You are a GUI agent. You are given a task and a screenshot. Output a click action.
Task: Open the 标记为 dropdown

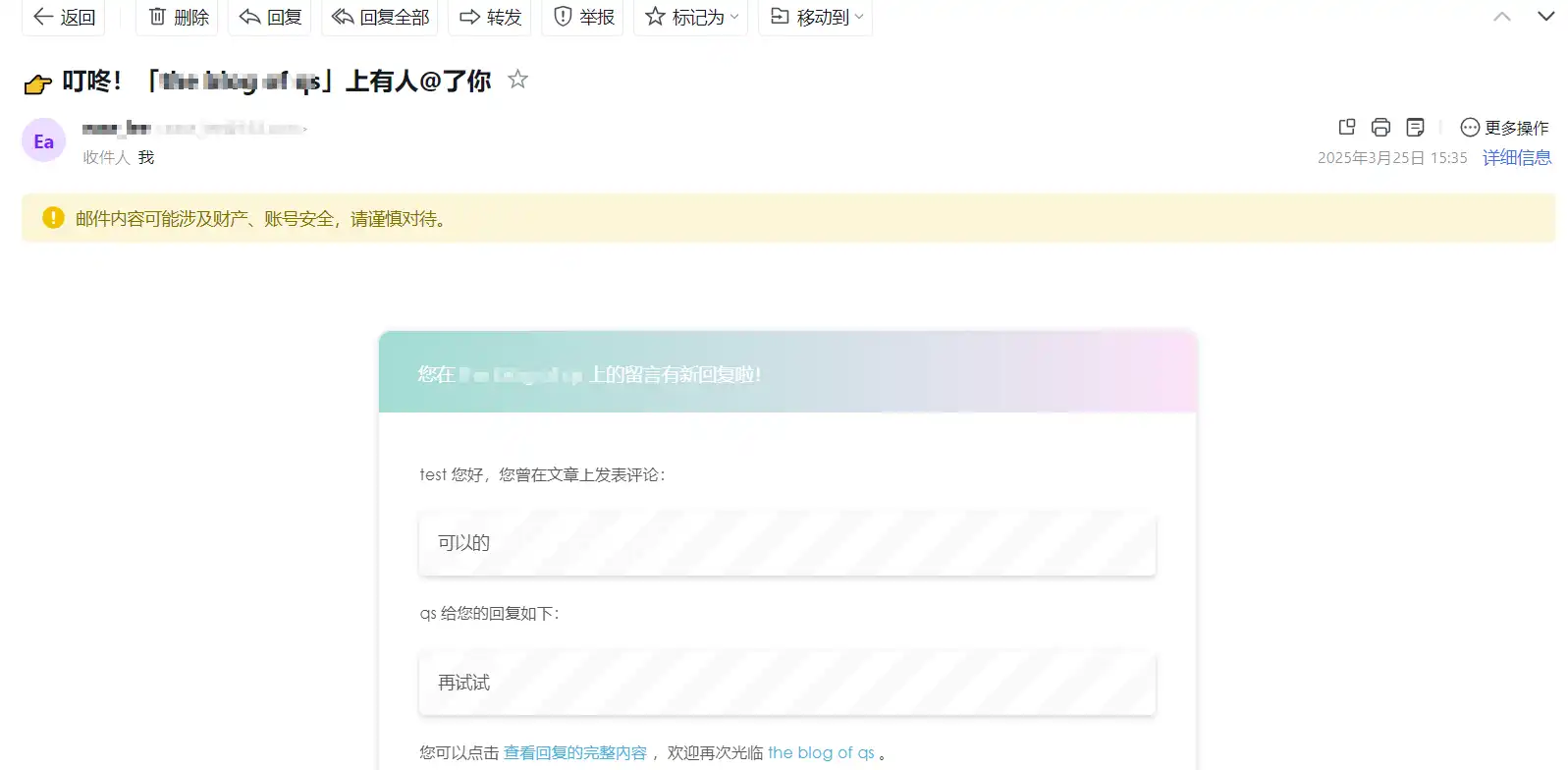[692, 17]
